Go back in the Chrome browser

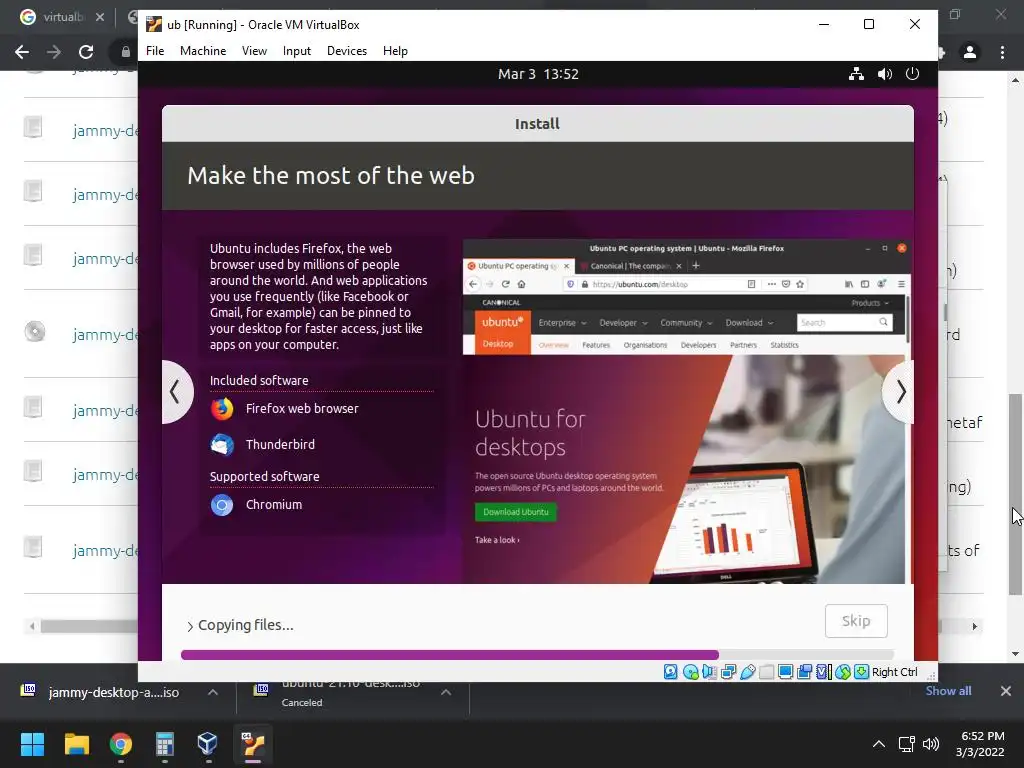tap(22, 52)
